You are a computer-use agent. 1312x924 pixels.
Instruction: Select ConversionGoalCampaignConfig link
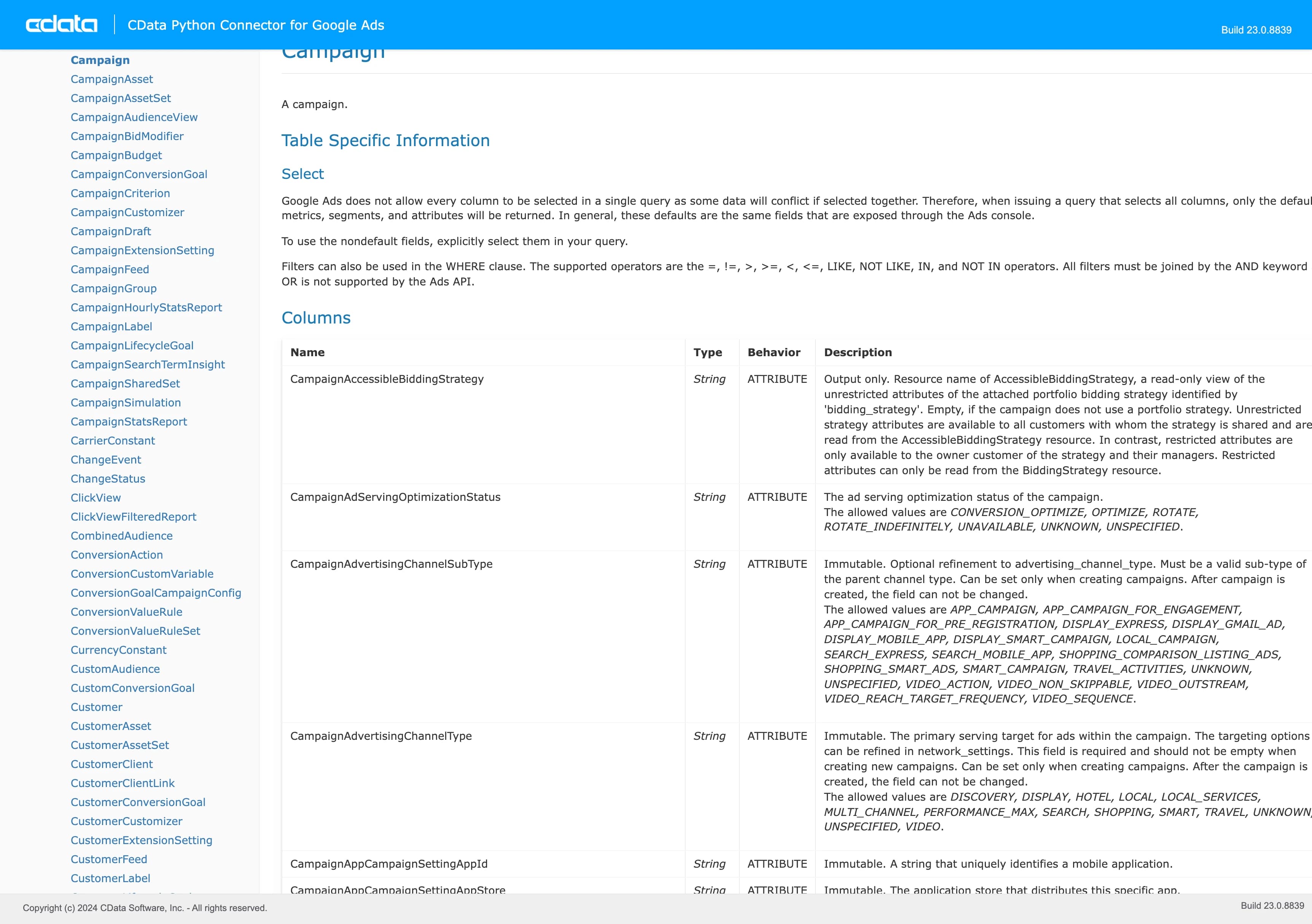click(x=156, y=593)
